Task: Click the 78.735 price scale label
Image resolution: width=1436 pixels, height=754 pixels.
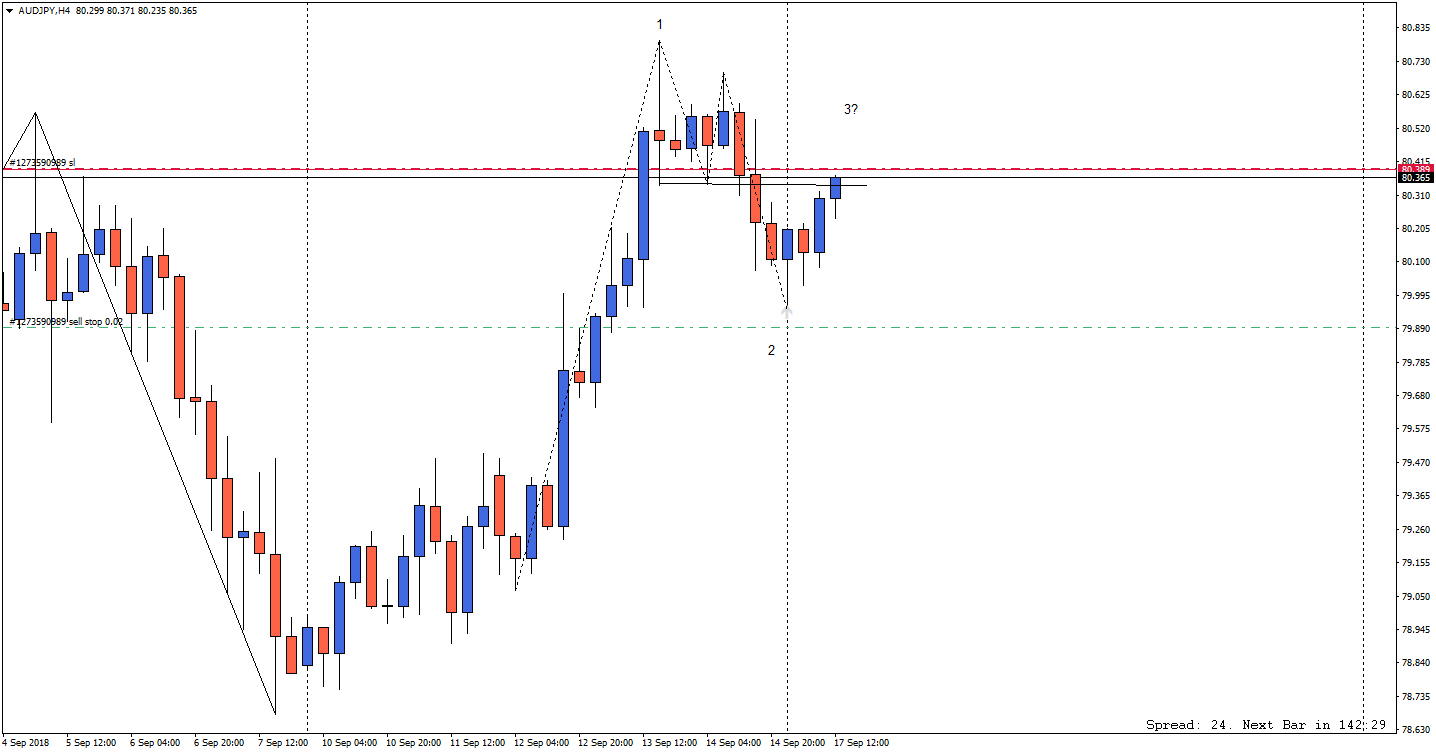Action: click(1414, 697)
